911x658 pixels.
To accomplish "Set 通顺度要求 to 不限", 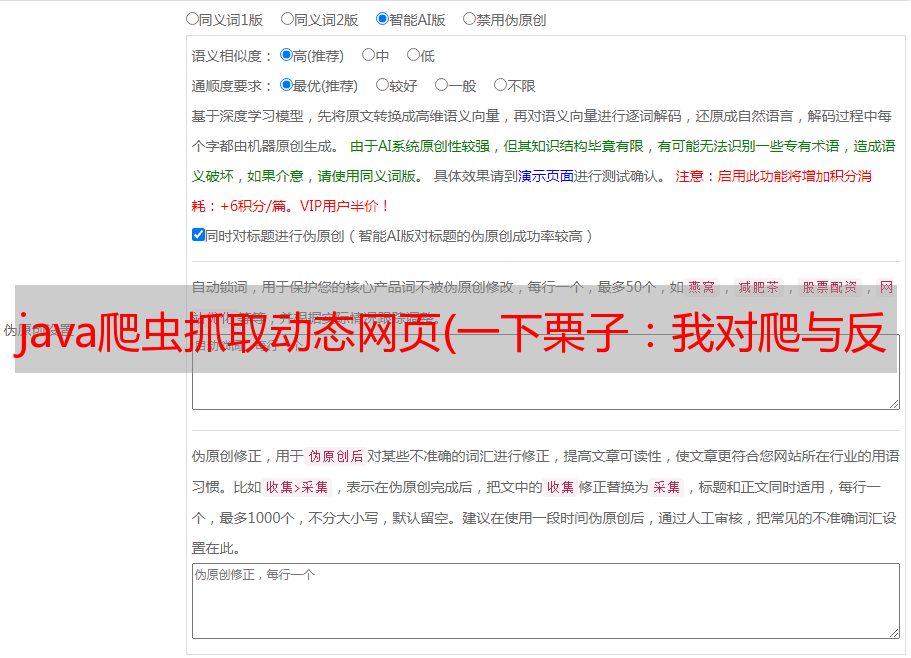I will tap(500, 85).
